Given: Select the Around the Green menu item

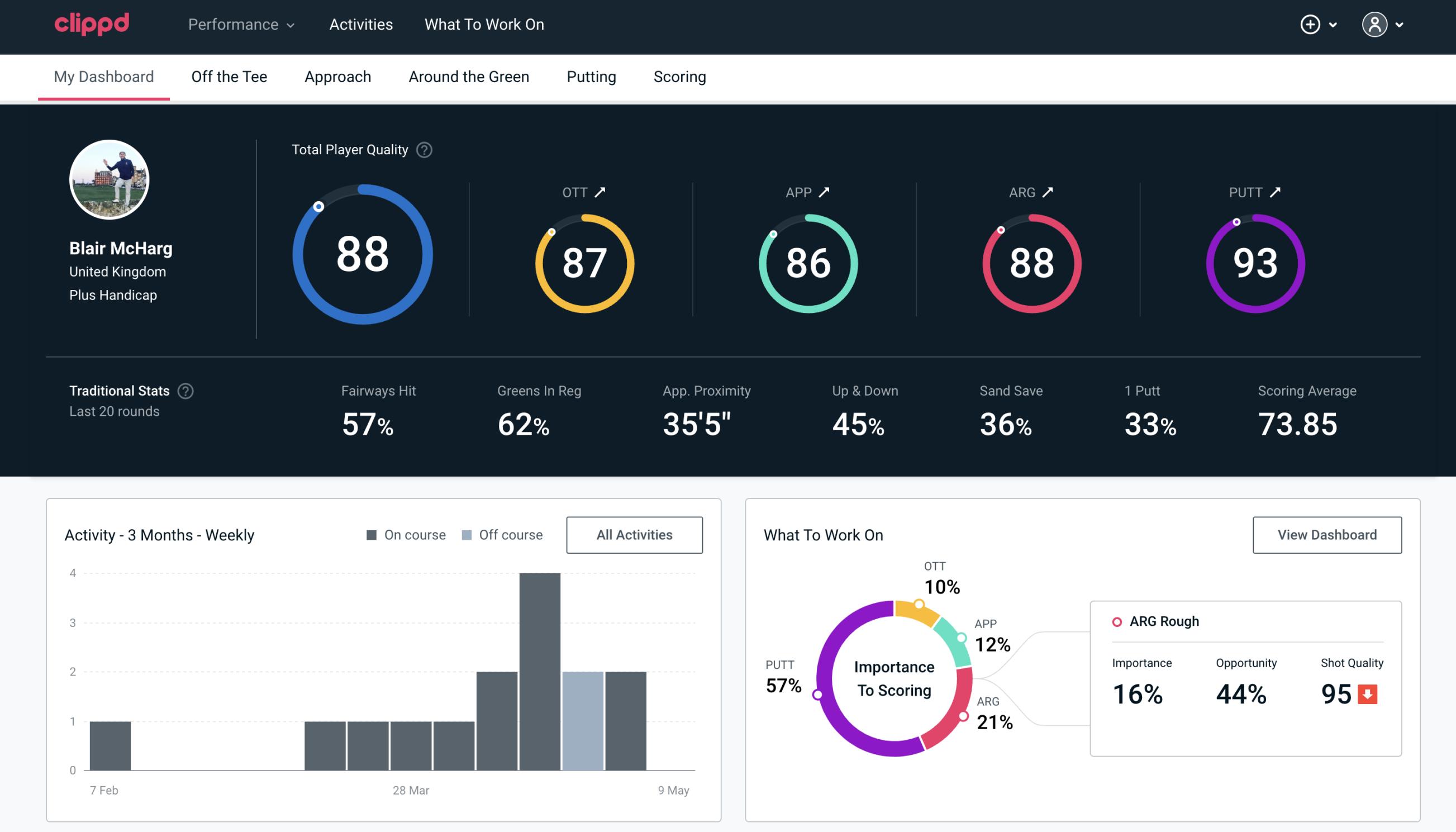Looking at the screenshot, I should pyautogui.click(x=468, y=76).
